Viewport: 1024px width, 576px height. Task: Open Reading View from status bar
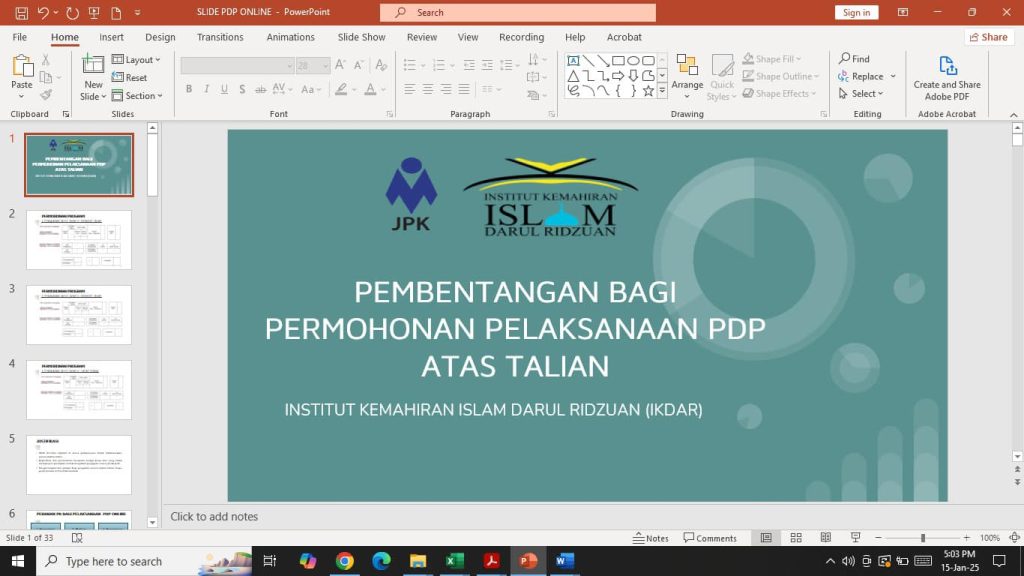tap(825, 537)
